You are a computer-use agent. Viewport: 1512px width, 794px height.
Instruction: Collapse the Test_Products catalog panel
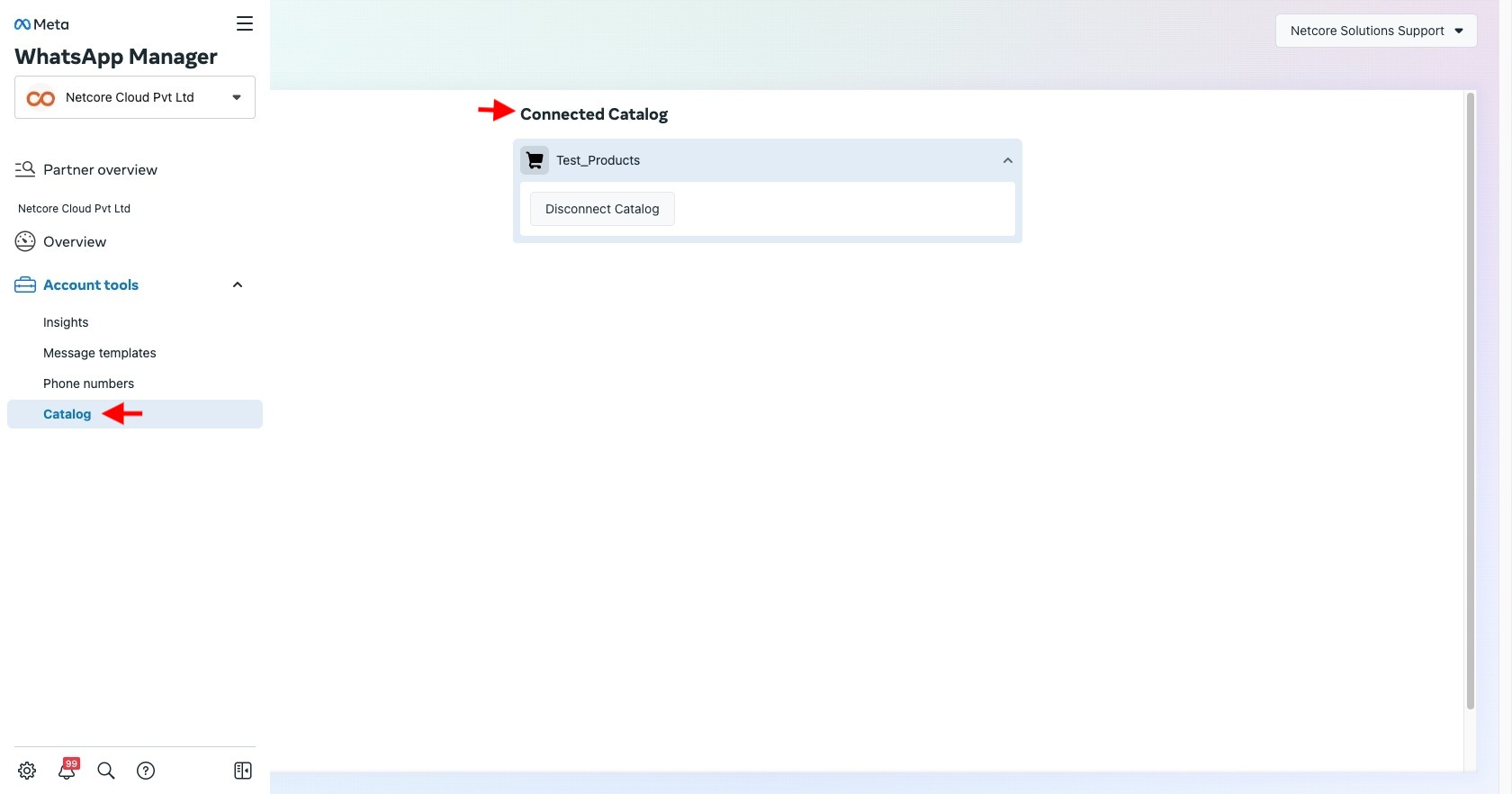click(1007, 160)
